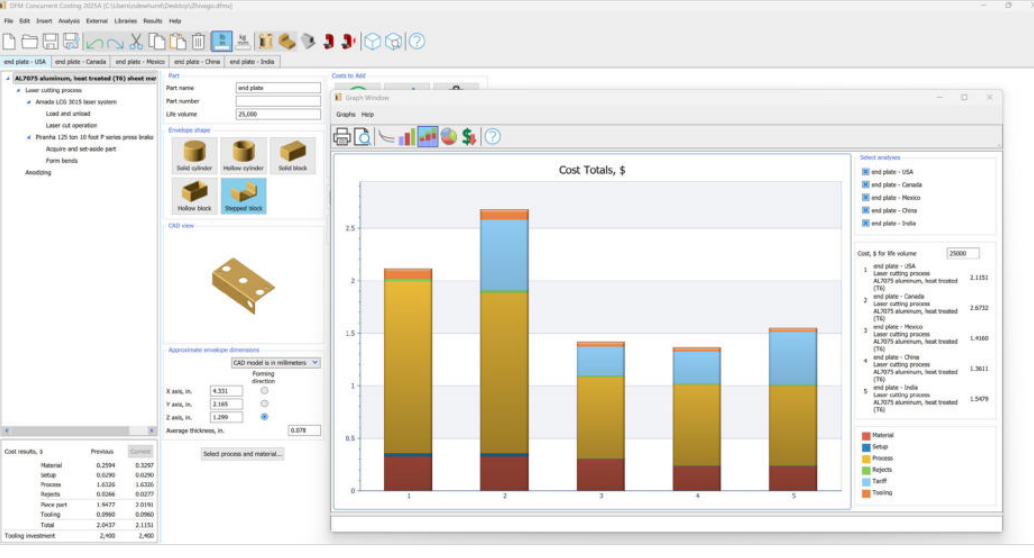Viewport: 1034px width, 558px height.
Task: Uncheck end plate - Canada analysis checkbox
Action: click(865, 185)
